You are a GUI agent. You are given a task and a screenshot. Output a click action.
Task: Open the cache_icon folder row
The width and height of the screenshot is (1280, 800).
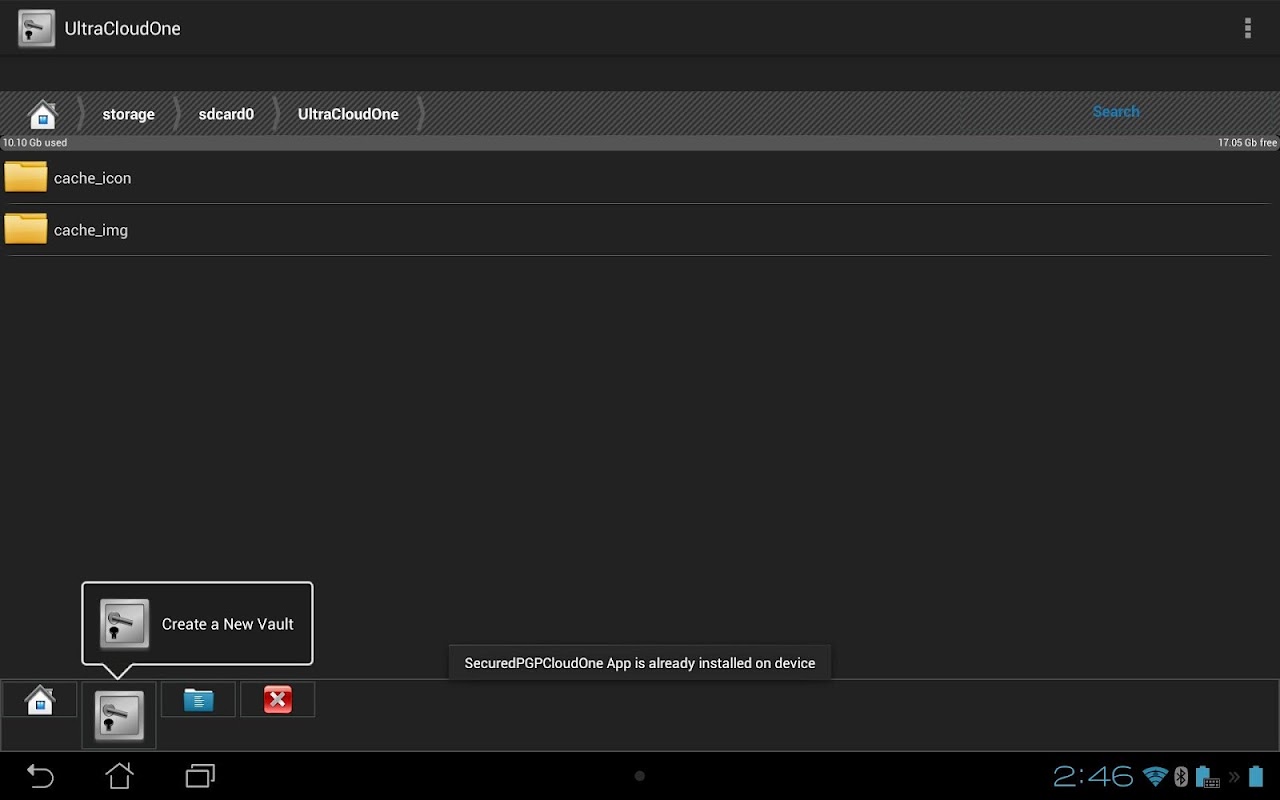pos(640,178)
